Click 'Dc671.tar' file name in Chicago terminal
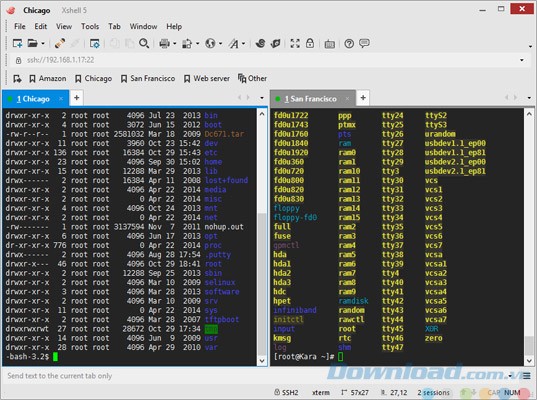This screenshot has height=400, width=537. click(x=224, y=134)
